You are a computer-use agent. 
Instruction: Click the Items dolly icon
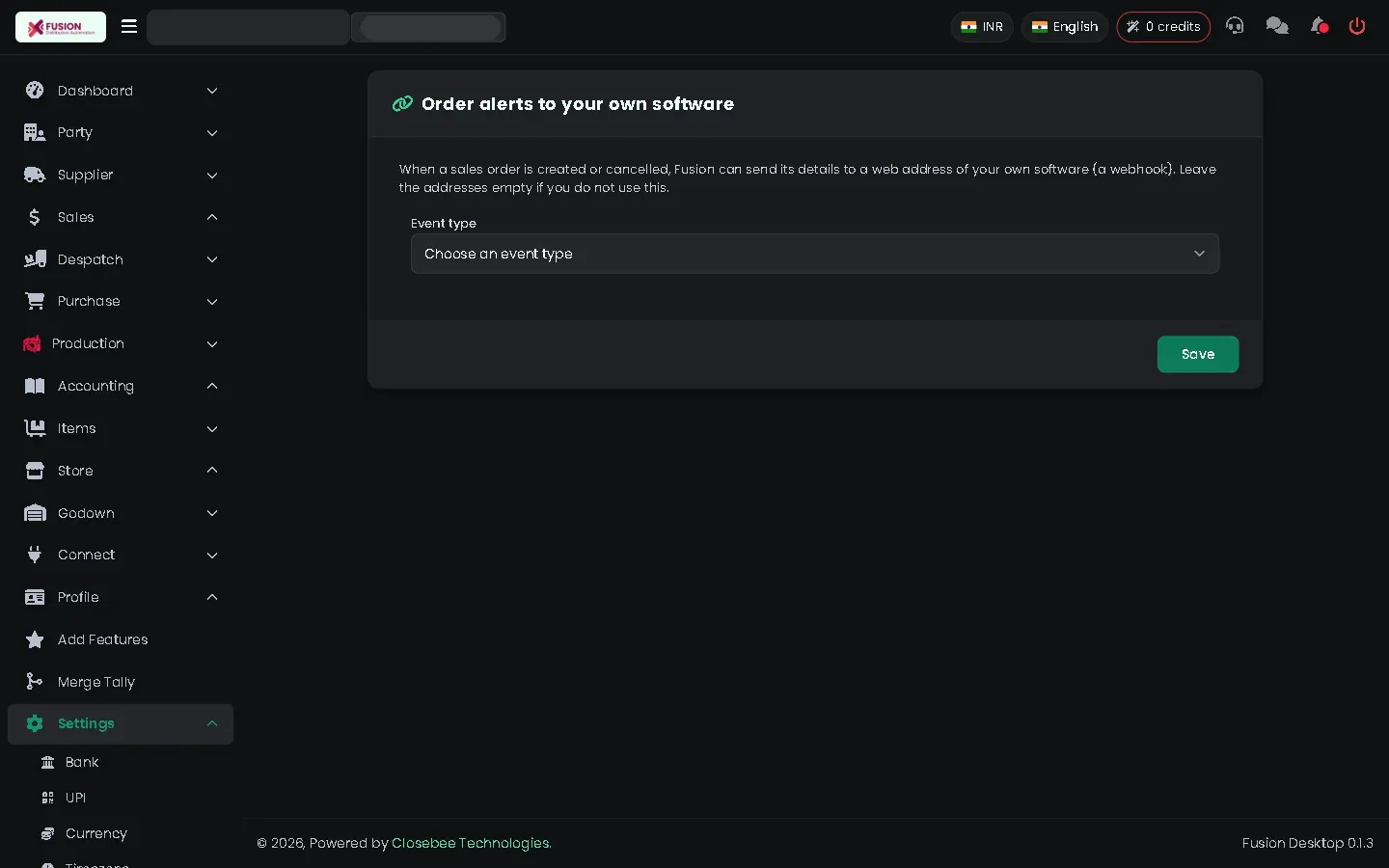35,428
